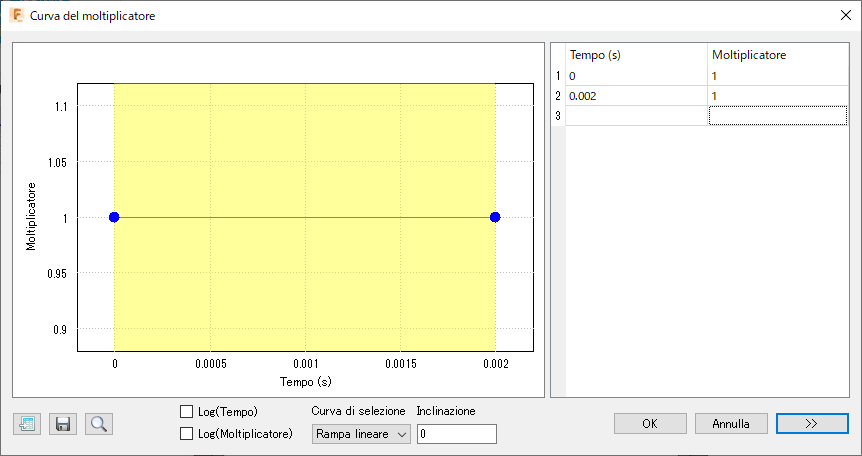Select row header 1 in the table

558,76
